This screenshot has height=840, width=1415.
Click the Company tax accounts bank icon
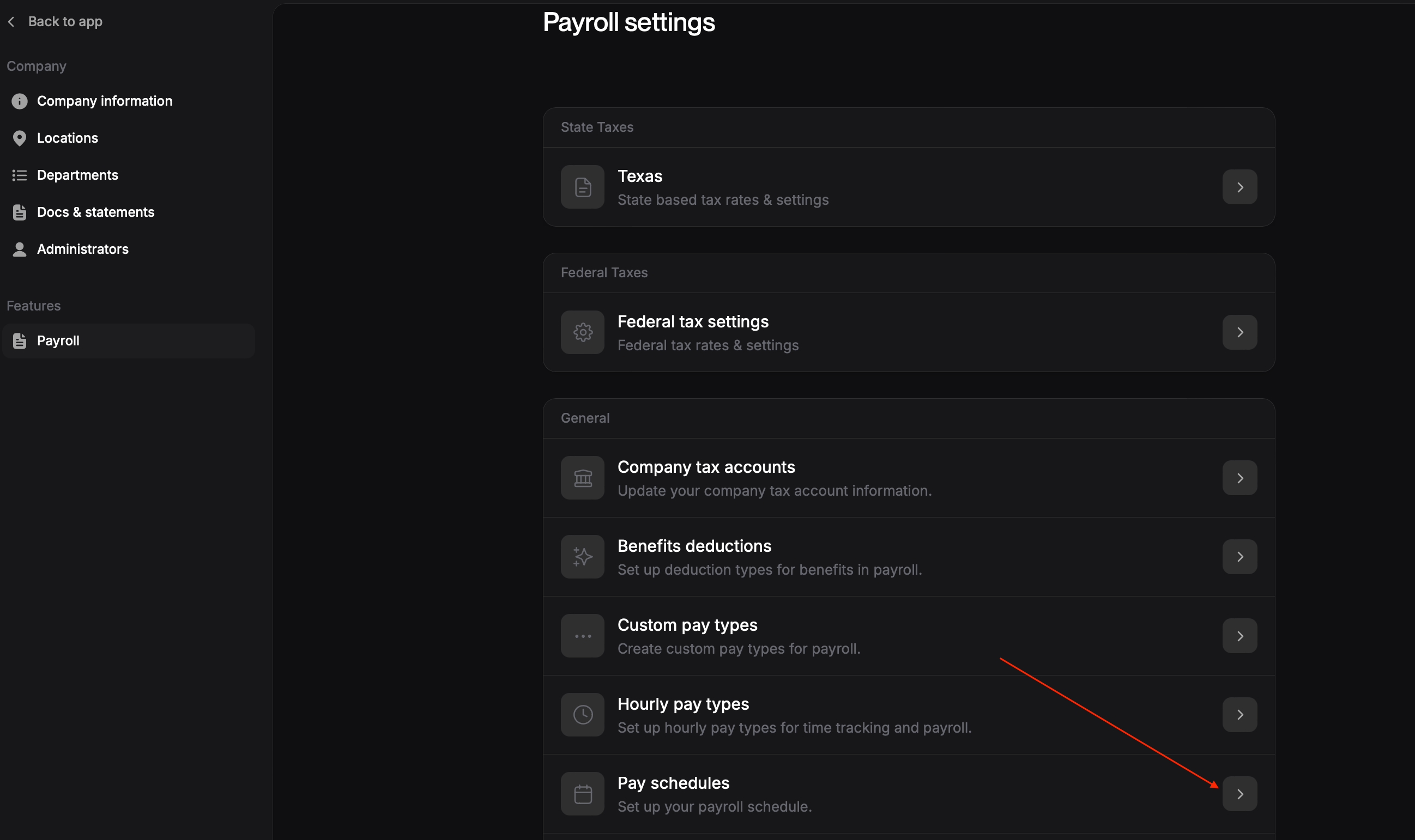[583, 478]
